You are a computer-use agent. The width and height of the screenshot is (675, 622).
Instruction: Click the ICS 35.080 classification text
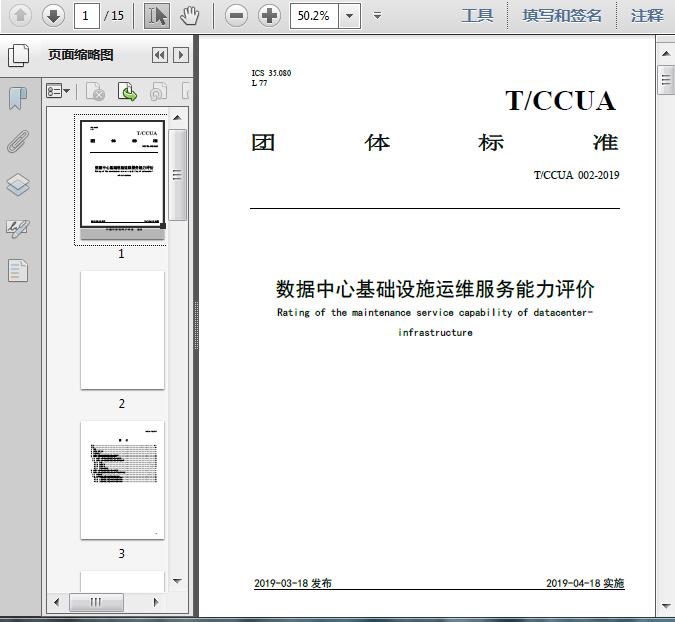pos(271,73)
